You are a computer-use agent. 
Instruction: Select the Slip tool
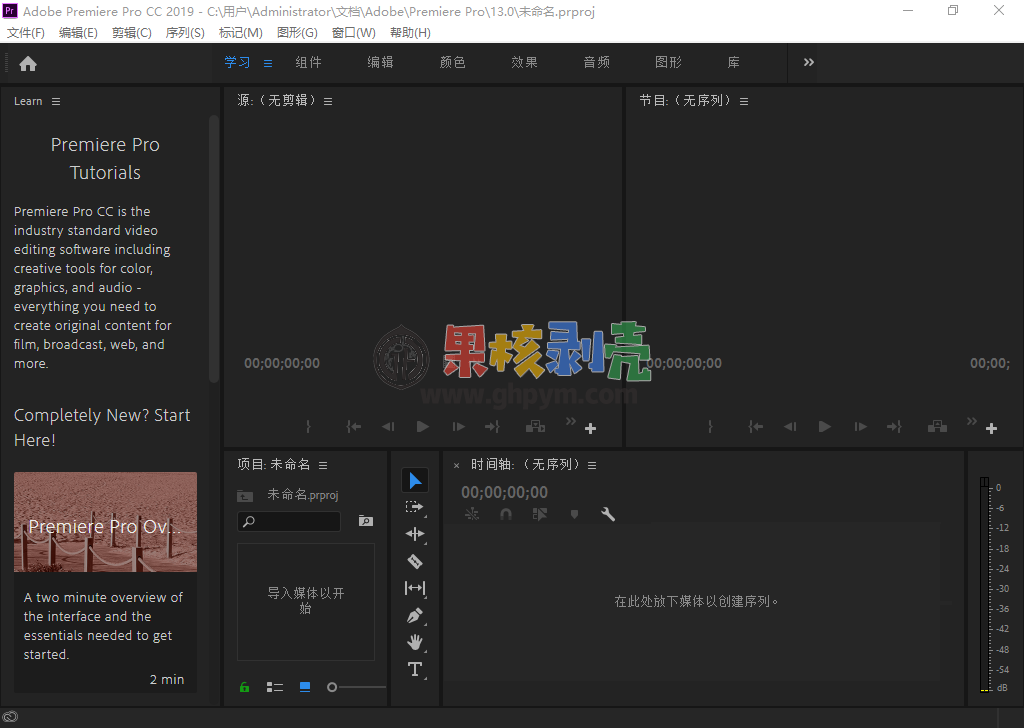tap(415, 588)
